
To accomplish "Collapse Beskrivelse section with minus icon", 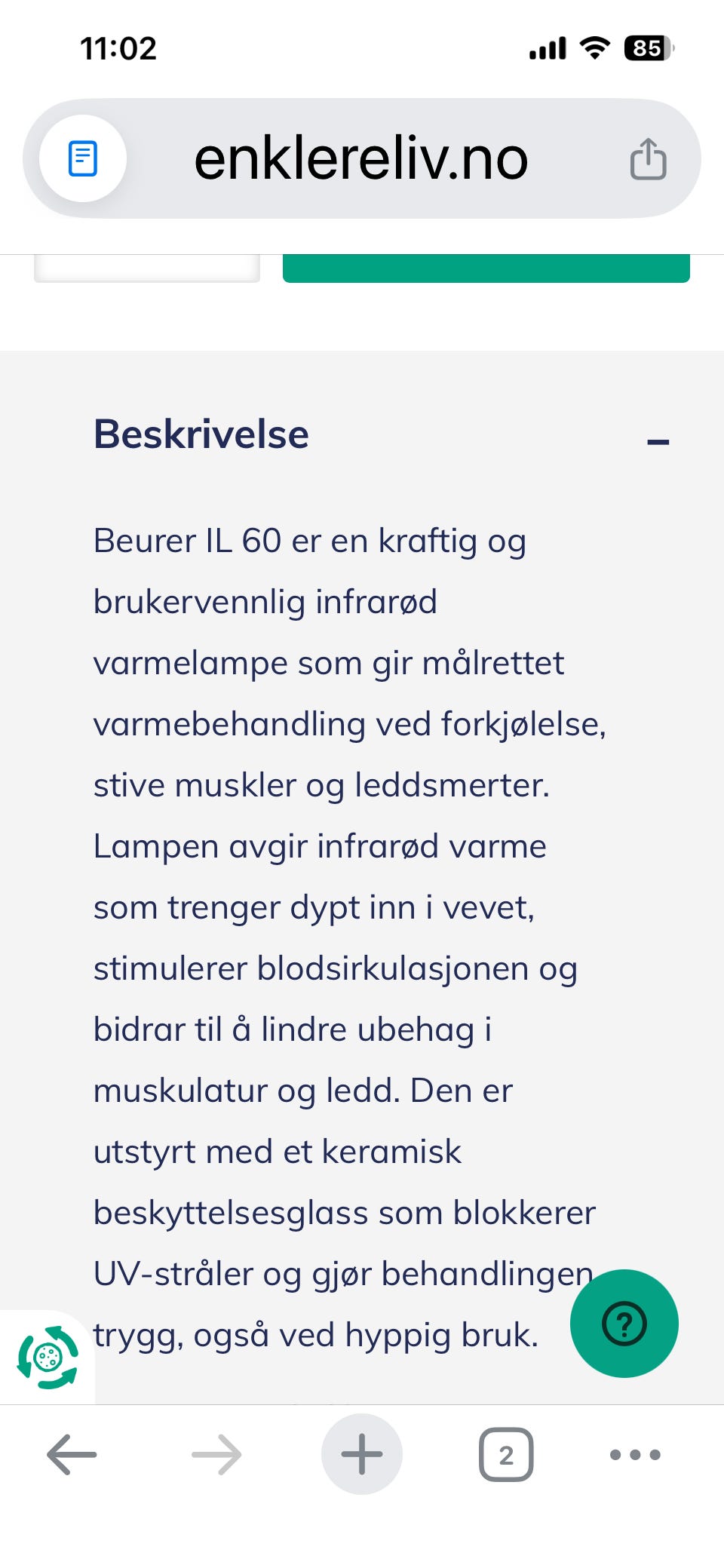I will point(658,441).
